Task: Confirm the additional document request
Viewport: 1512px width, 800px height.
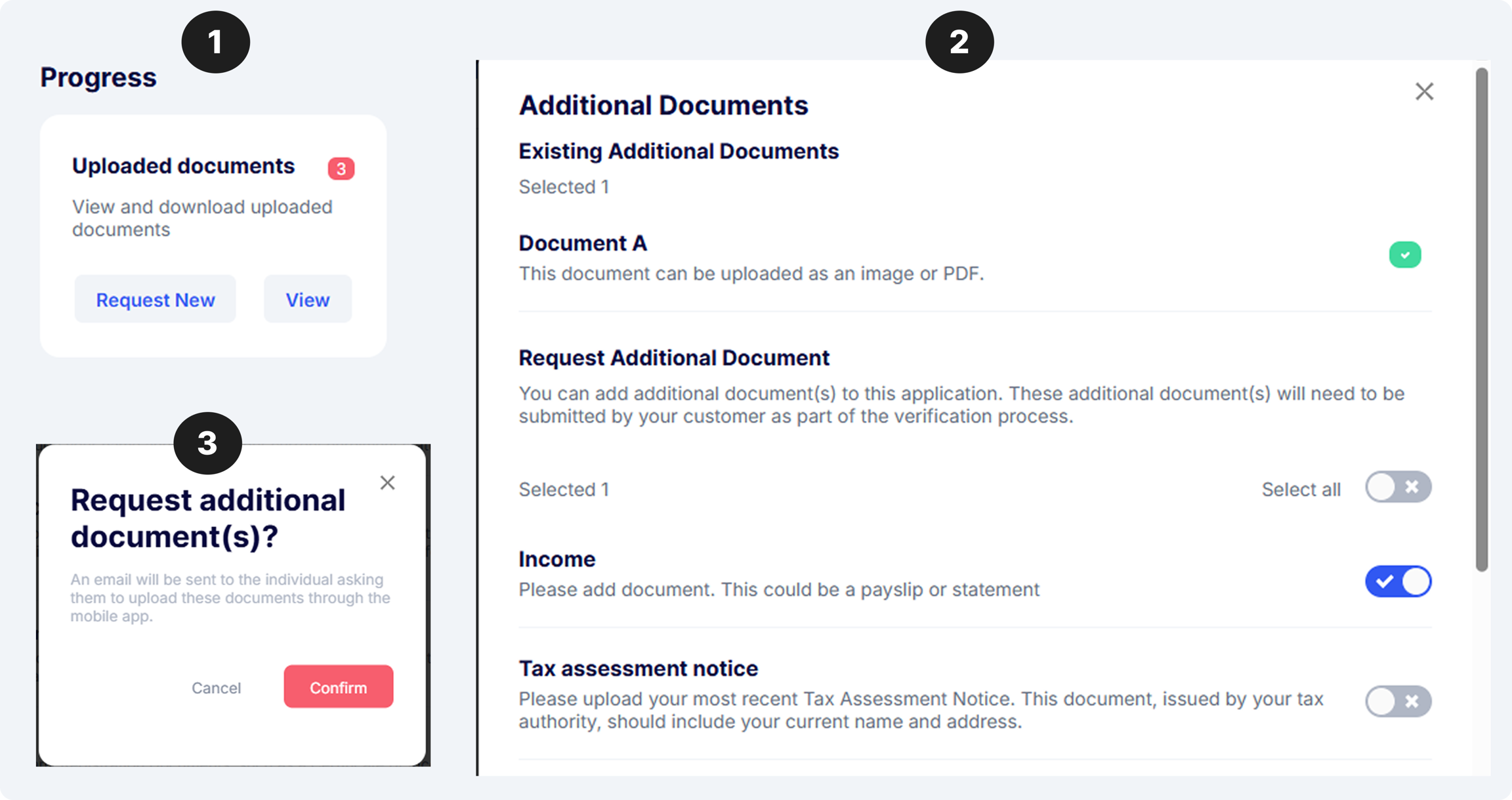Action: pyautogui.click(x=339, y=687)
